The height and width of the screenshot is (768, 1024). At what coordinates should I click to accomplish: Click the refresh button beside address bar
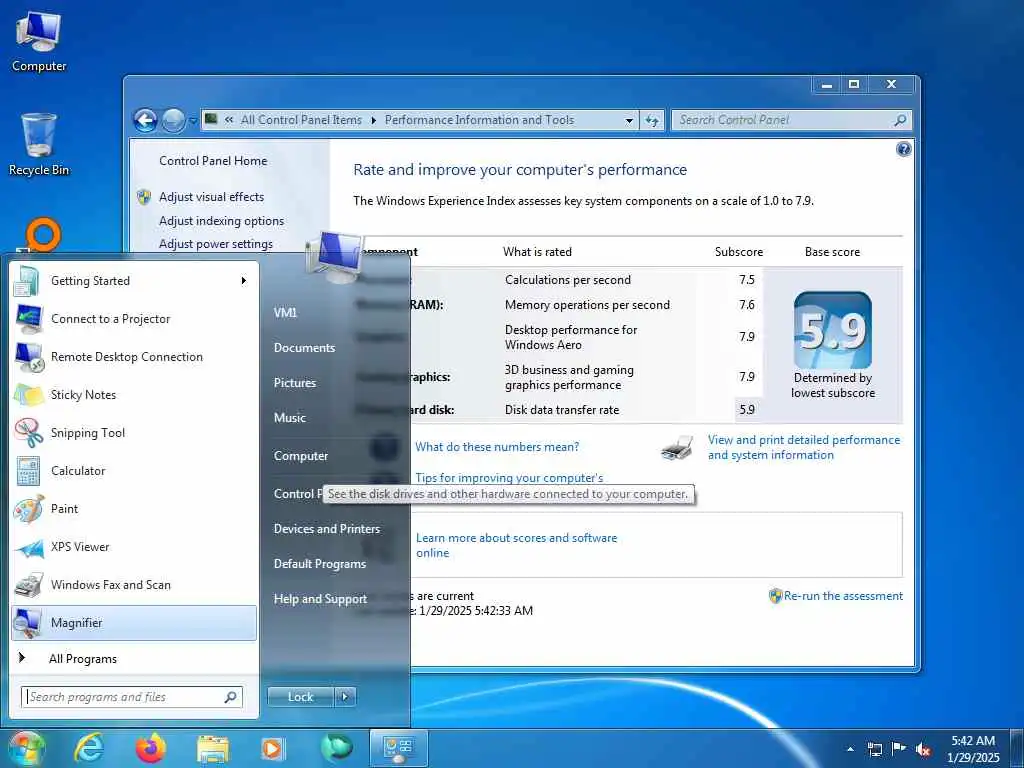click(x=652, y=120)
